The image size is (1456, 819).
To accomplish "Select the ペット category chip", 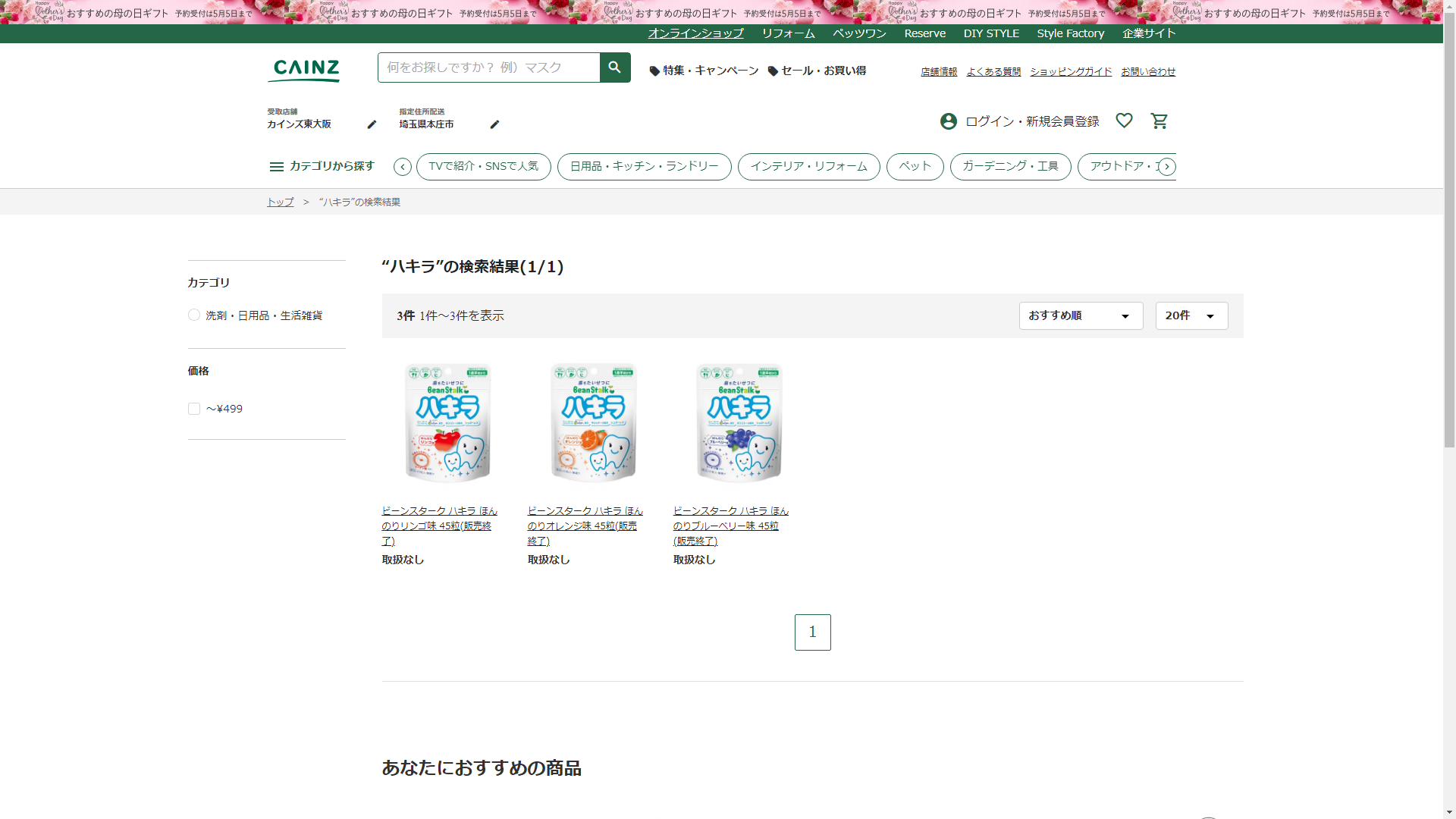I will click(x=915, y=167).
